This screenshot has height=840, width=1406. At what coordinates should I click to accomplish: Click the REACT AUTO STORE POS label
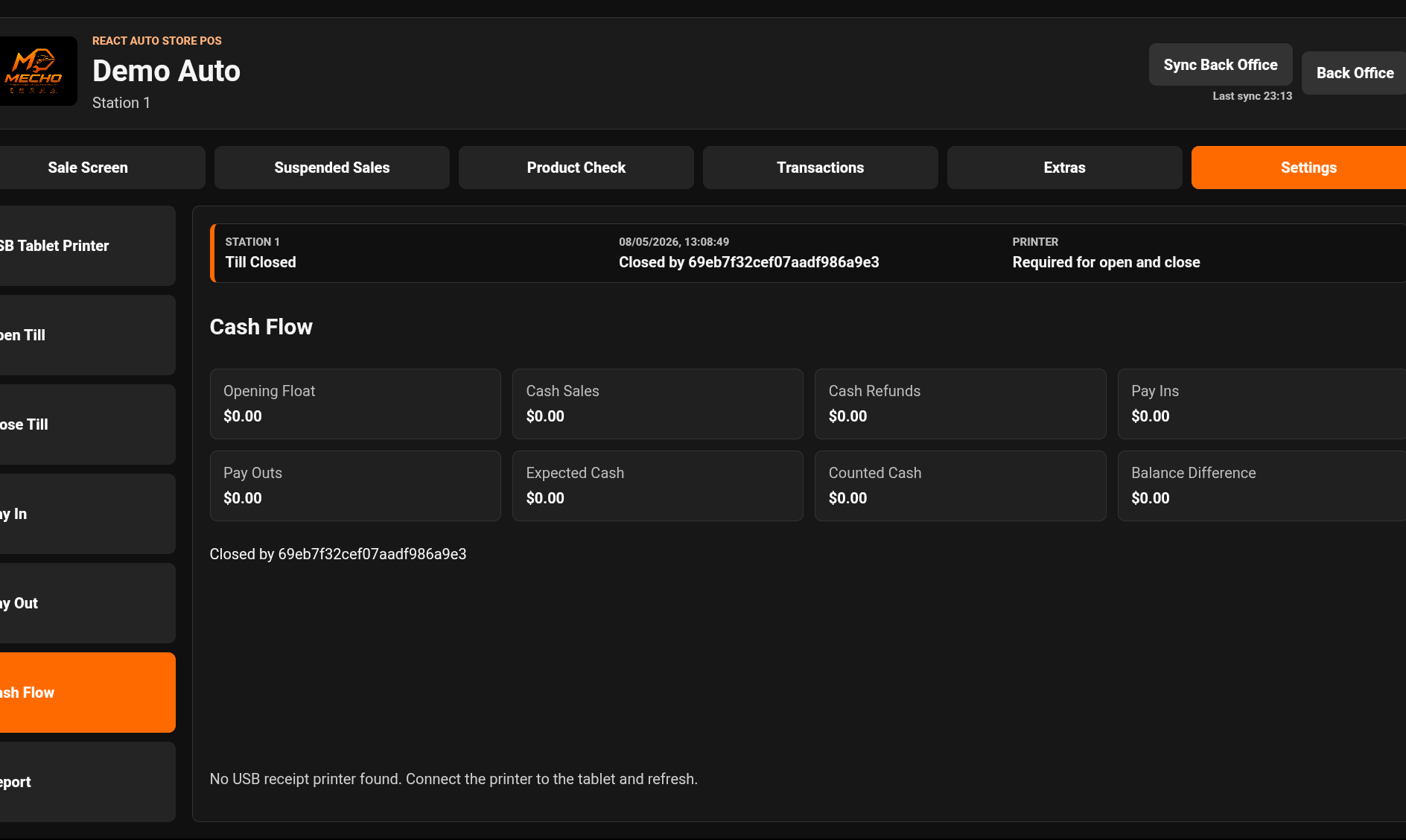pos(157,41)
